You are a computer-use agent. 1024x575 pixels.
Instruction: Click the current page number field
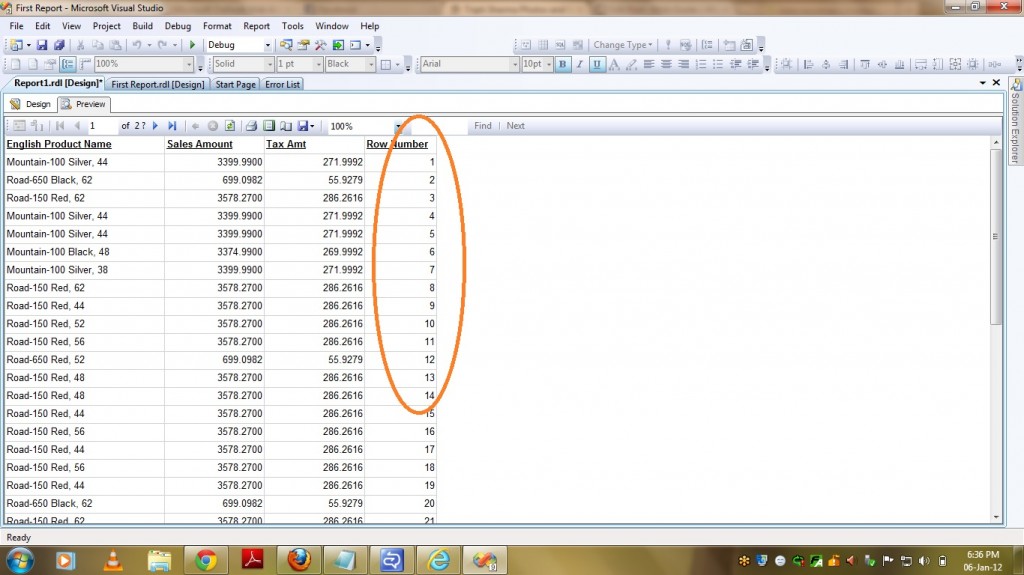[x=101, y=126]
